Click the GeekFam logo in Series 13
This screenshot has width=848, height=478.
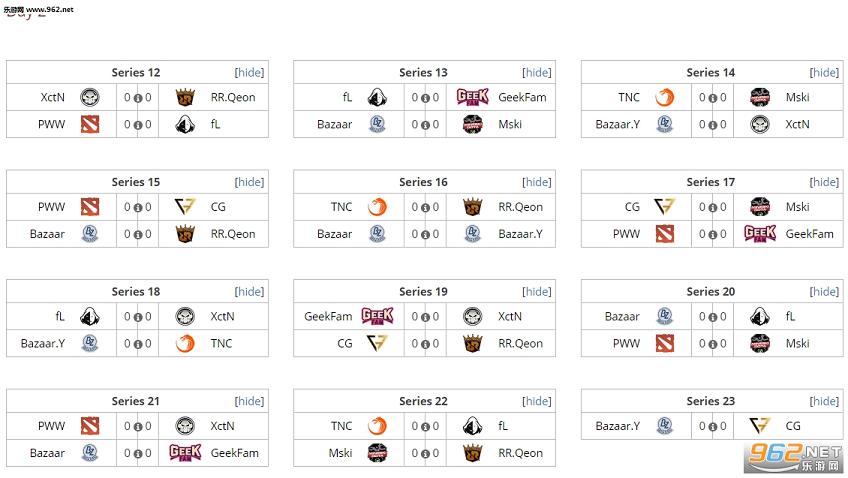point(472,97)
